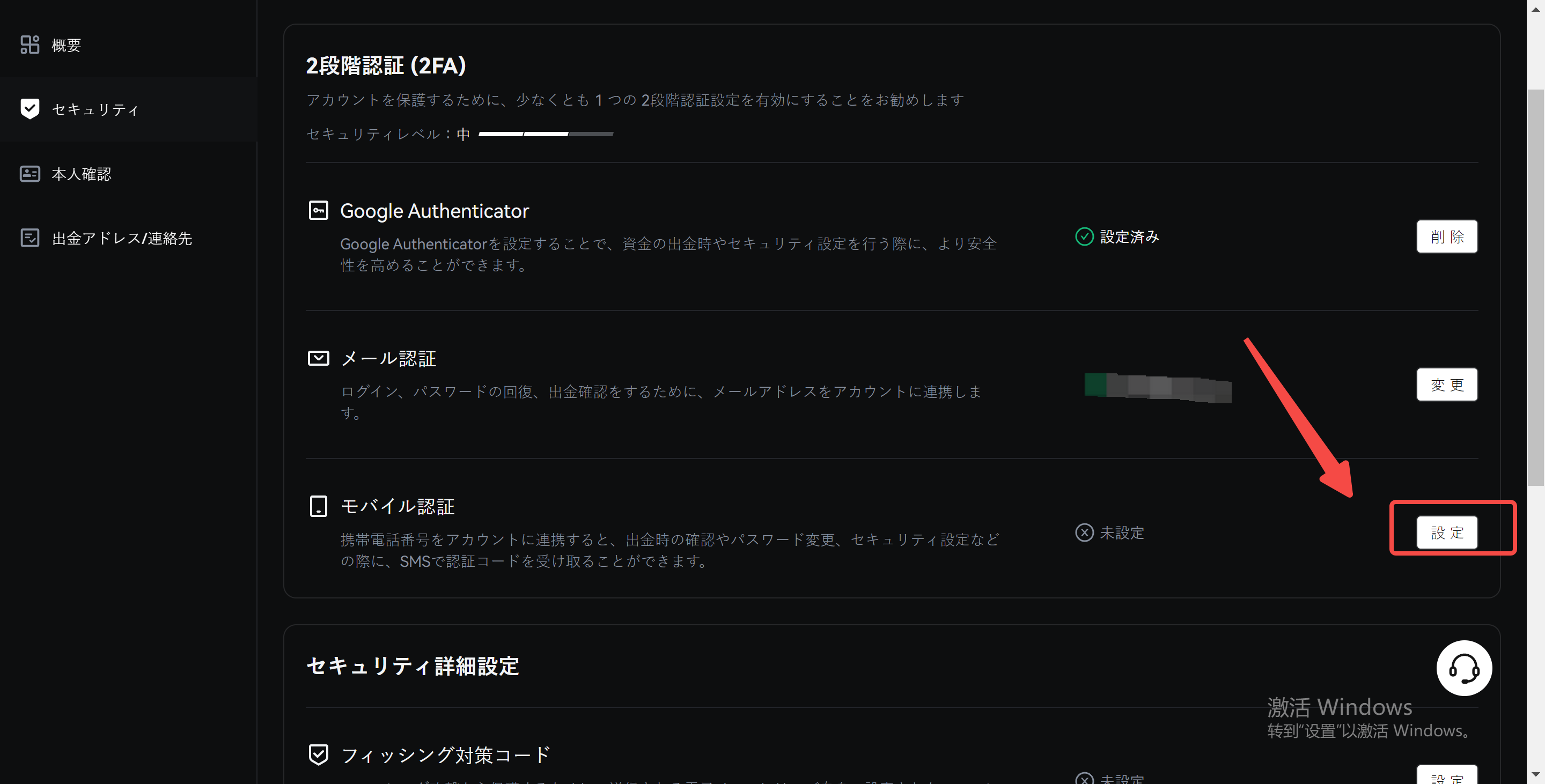Click the セキュリティ shield icon in sidebar
The image size is (1545, 784).
point(30,108)
